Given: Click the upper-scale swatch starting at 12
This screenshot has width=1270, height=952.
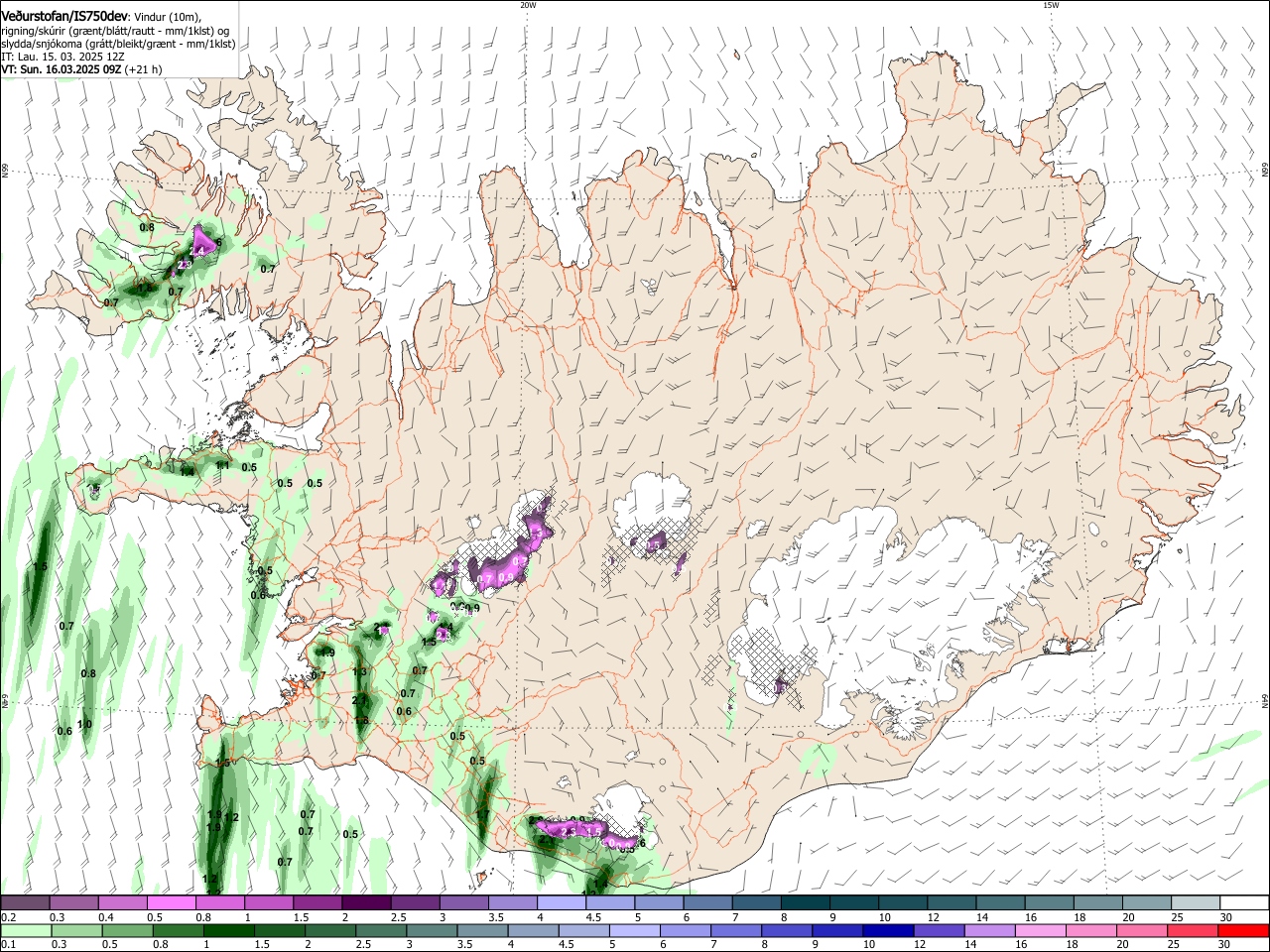Looking at the screenshot, I should click(x=951, y=902).
